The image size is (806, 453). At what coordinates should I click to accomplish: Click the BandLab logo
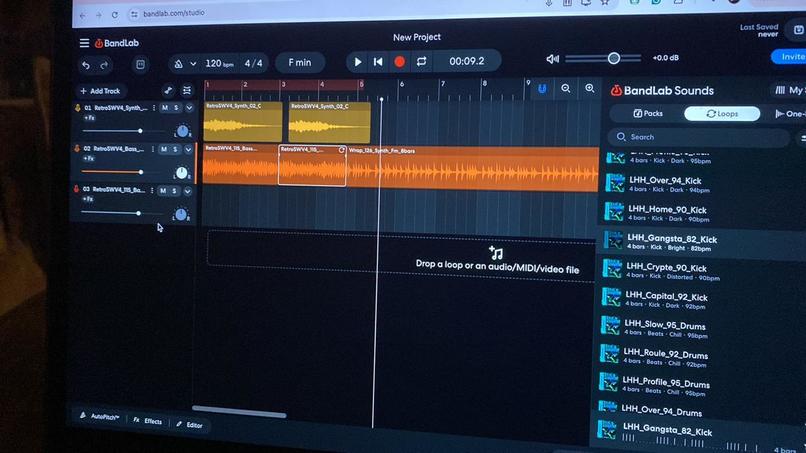pyautogui.click(x=117, y=43)
